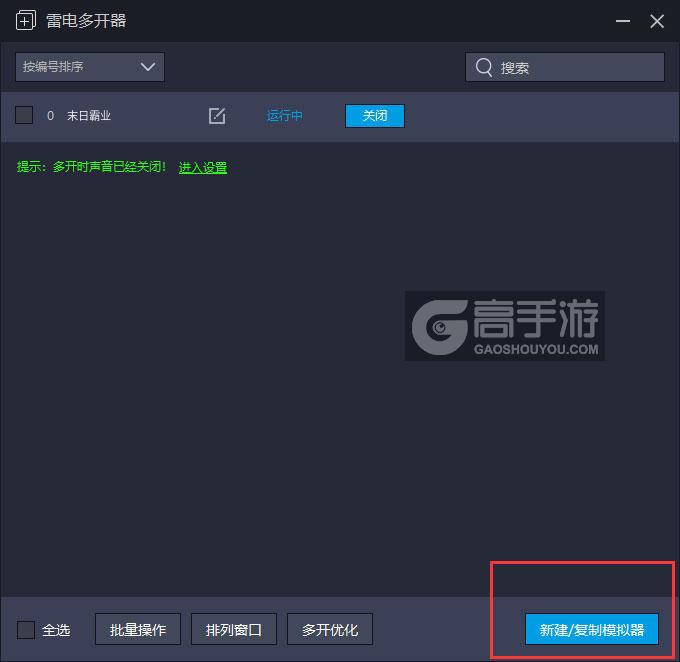Viewport: 680px width, 662px height.
Task: Click the 雷电多开器 app logo icon
Action: 26,21
